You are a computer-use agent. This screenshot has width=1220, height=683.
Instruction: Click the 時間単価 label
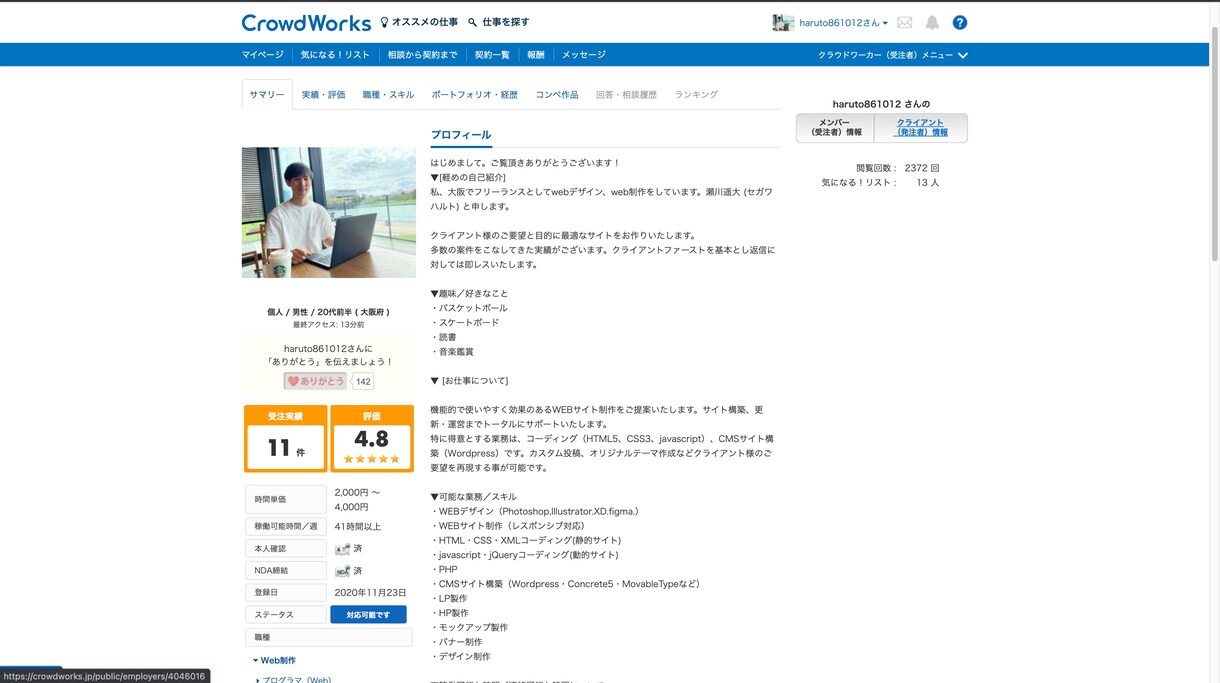click(286, 499)
